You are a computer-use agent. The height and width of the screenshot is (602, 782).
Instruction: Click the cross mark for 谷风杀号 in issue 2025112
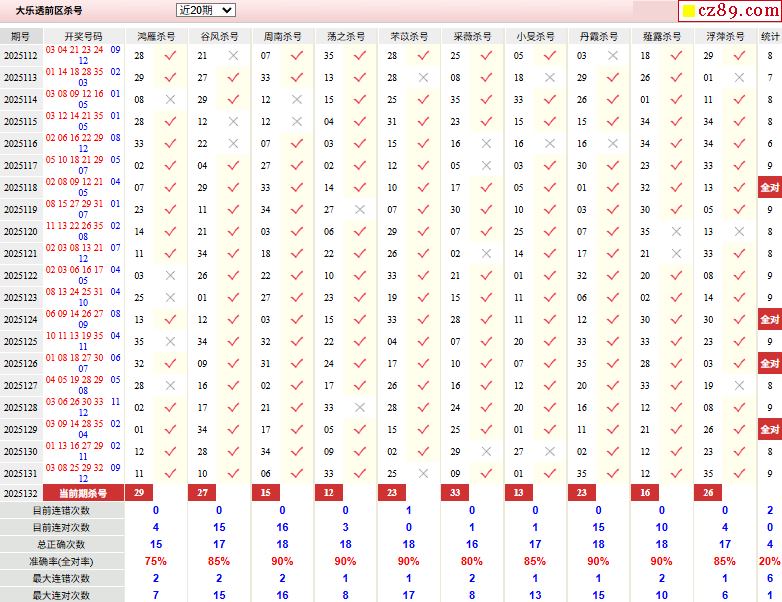pyautogui.click(x=233, y=56)
